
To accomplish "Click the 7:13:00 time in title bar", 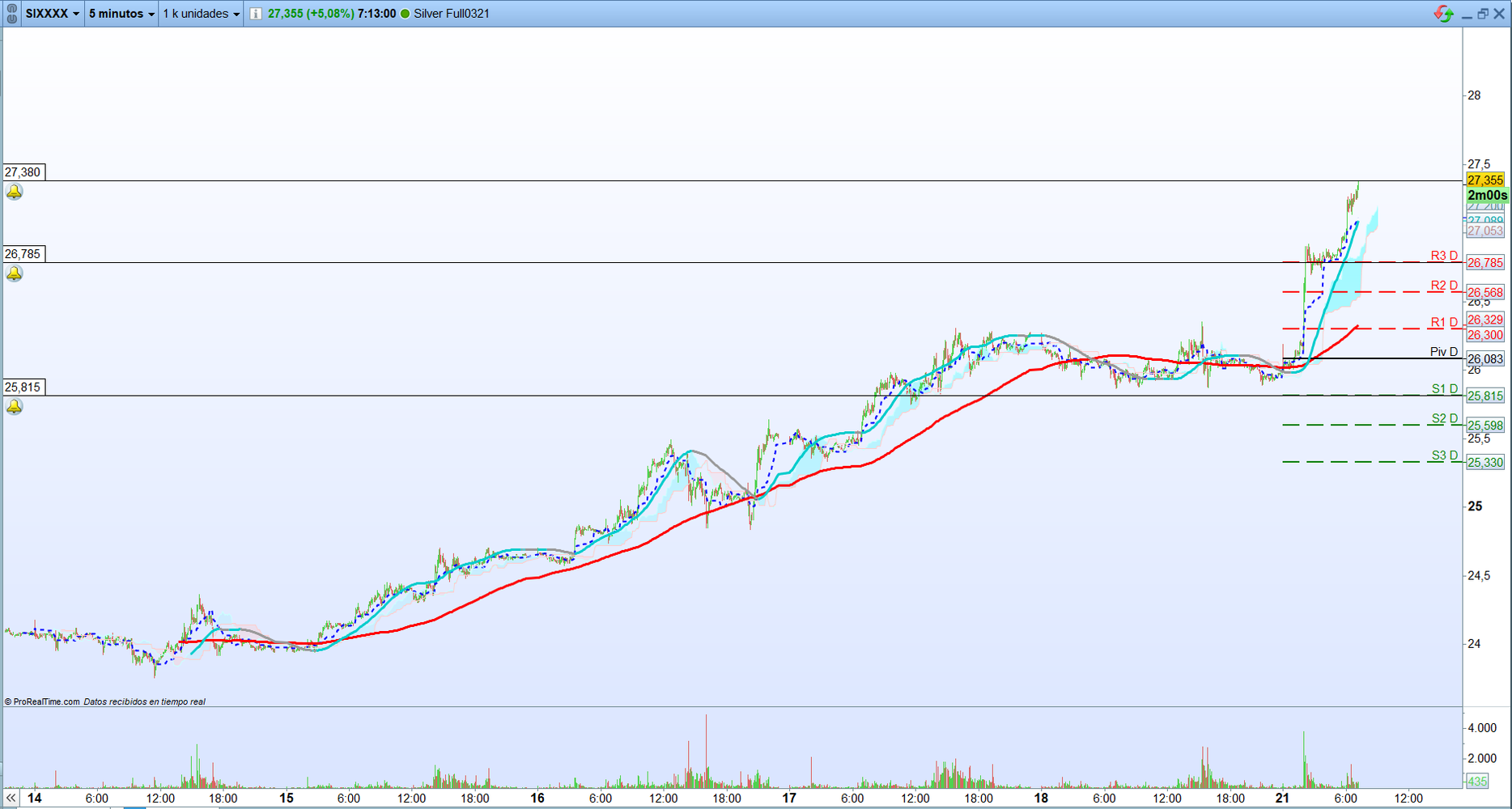I will click(x=377, y=14).
